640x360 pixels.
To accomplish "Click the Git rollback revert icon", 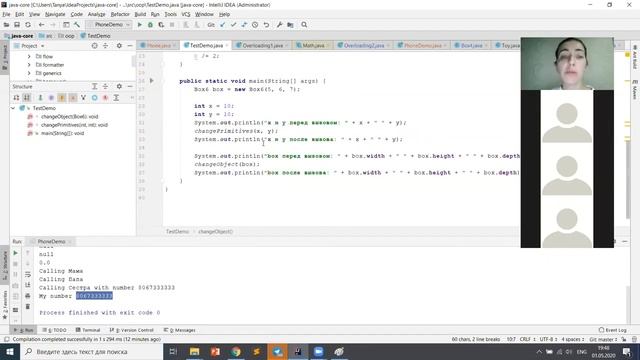I will 266,25.
